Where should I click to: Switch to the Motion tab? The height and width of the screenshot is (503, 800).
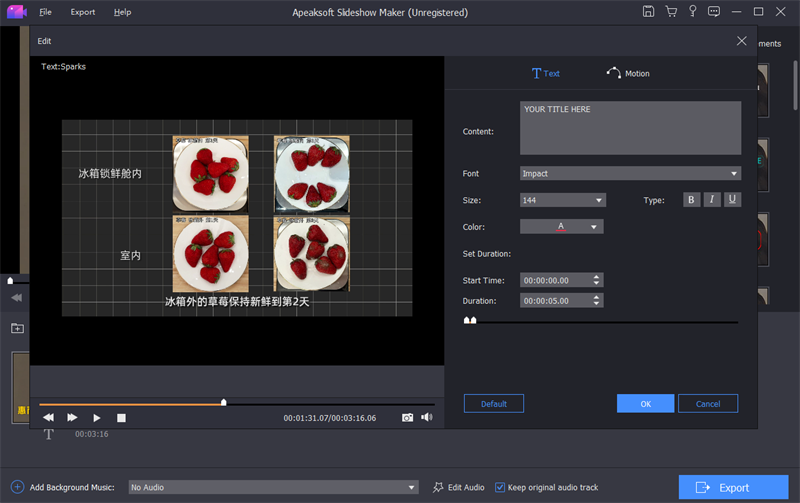pos(628,73)
